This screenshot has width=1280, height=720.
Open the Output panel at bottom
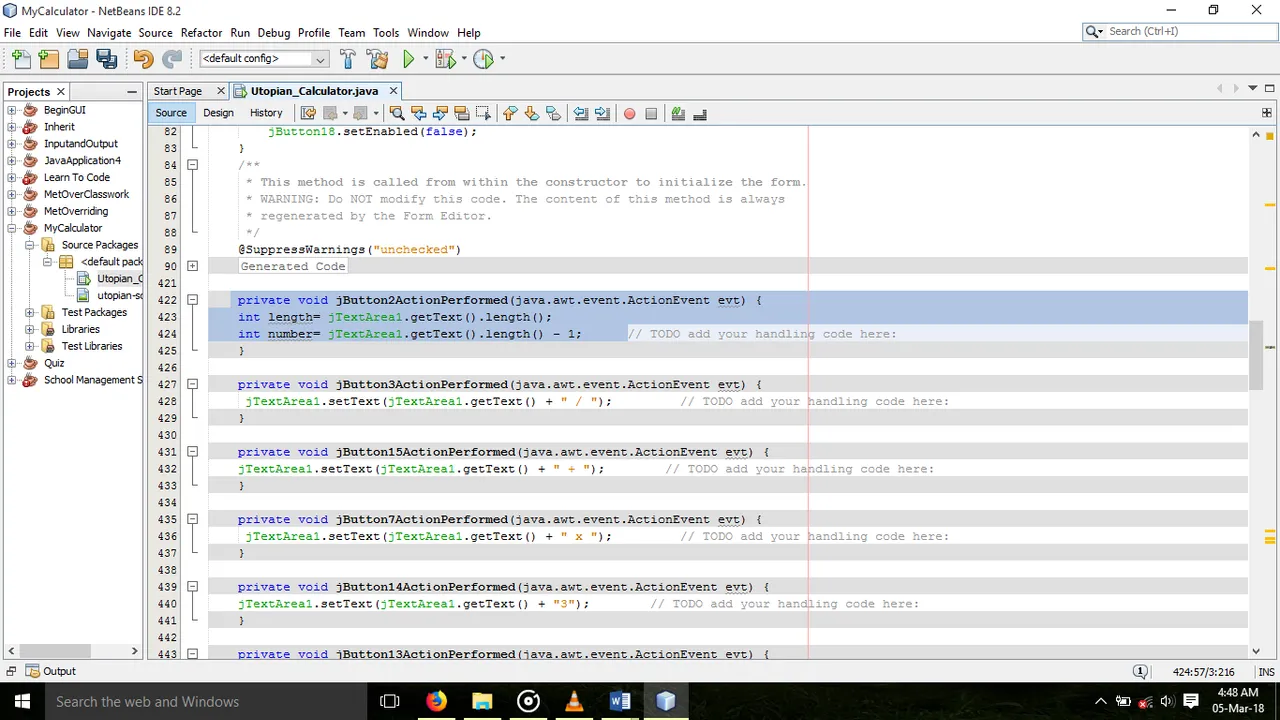[51, 671]
